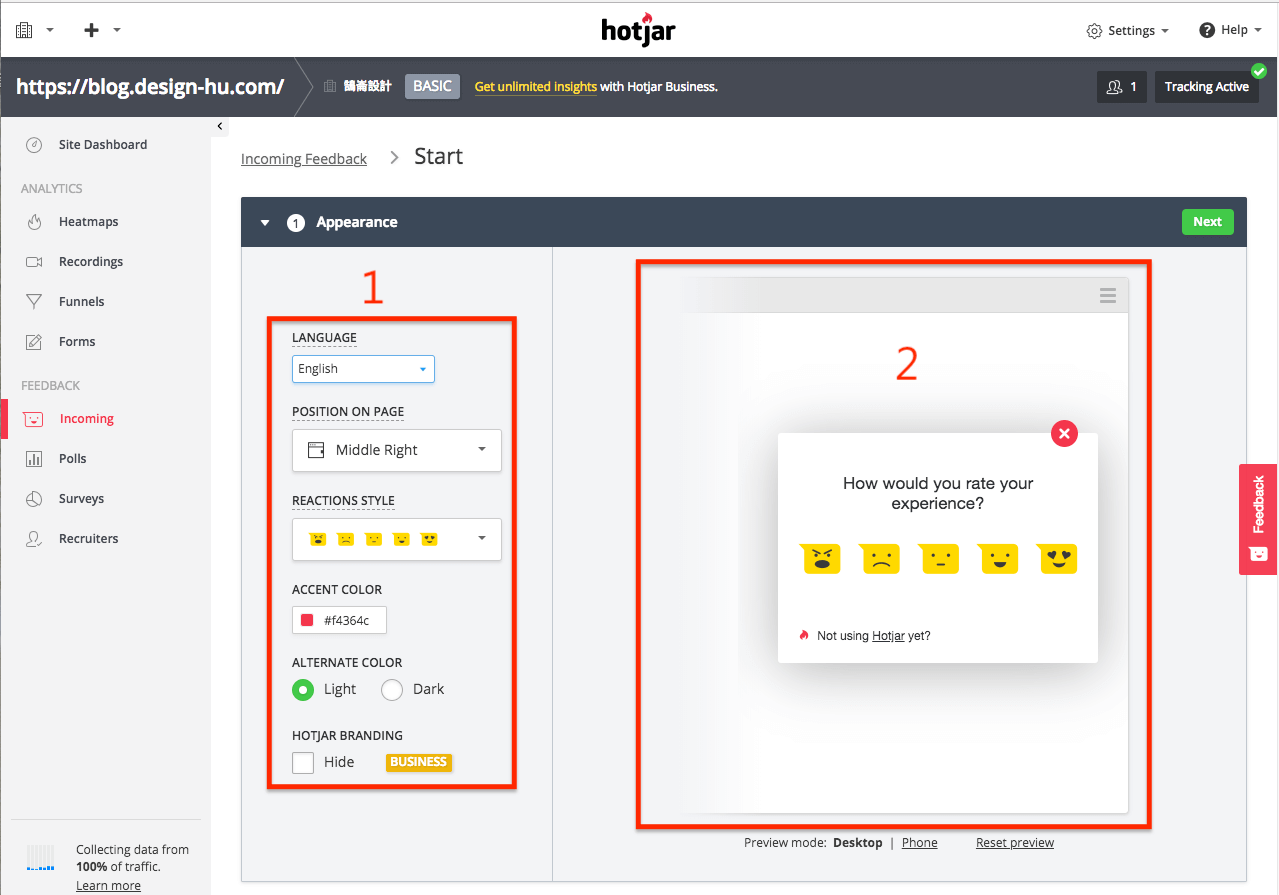Open the organization building icon menu
This screenshot has height=895, width=1279.
(x=25, y=30)
